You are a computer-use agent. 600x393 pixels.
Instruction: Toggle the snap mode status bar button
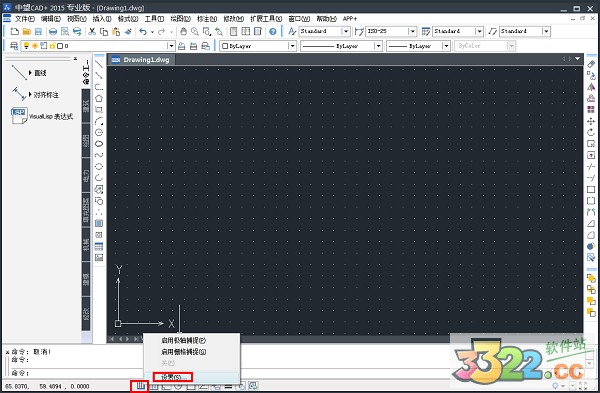(x=141, y=386)
